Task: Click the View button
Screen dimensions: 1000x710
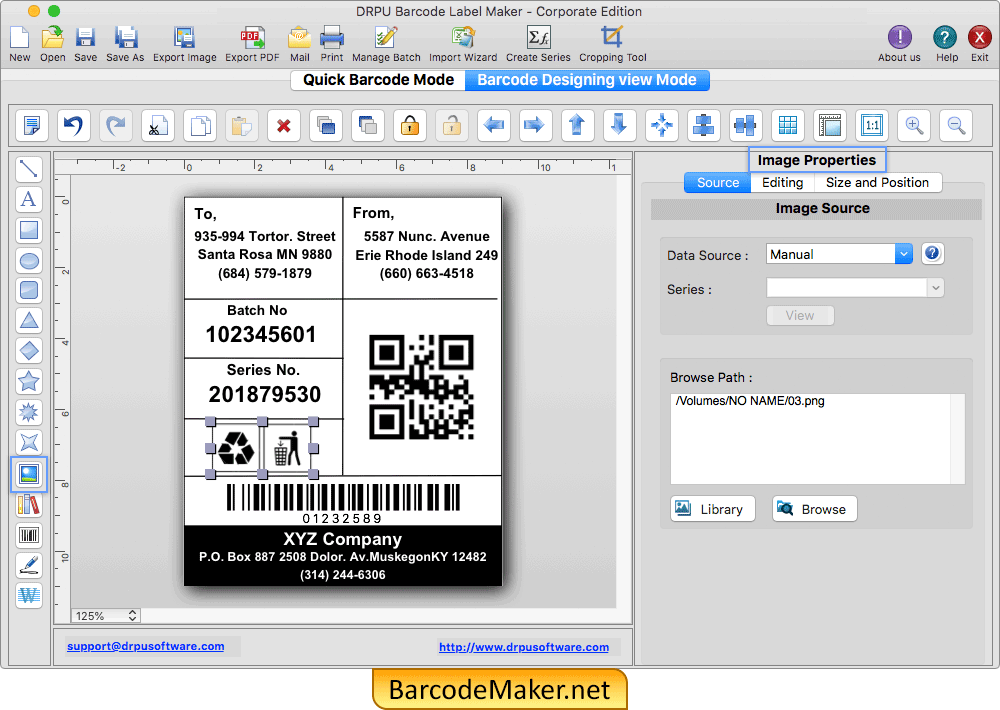Action: click(800, 316)
